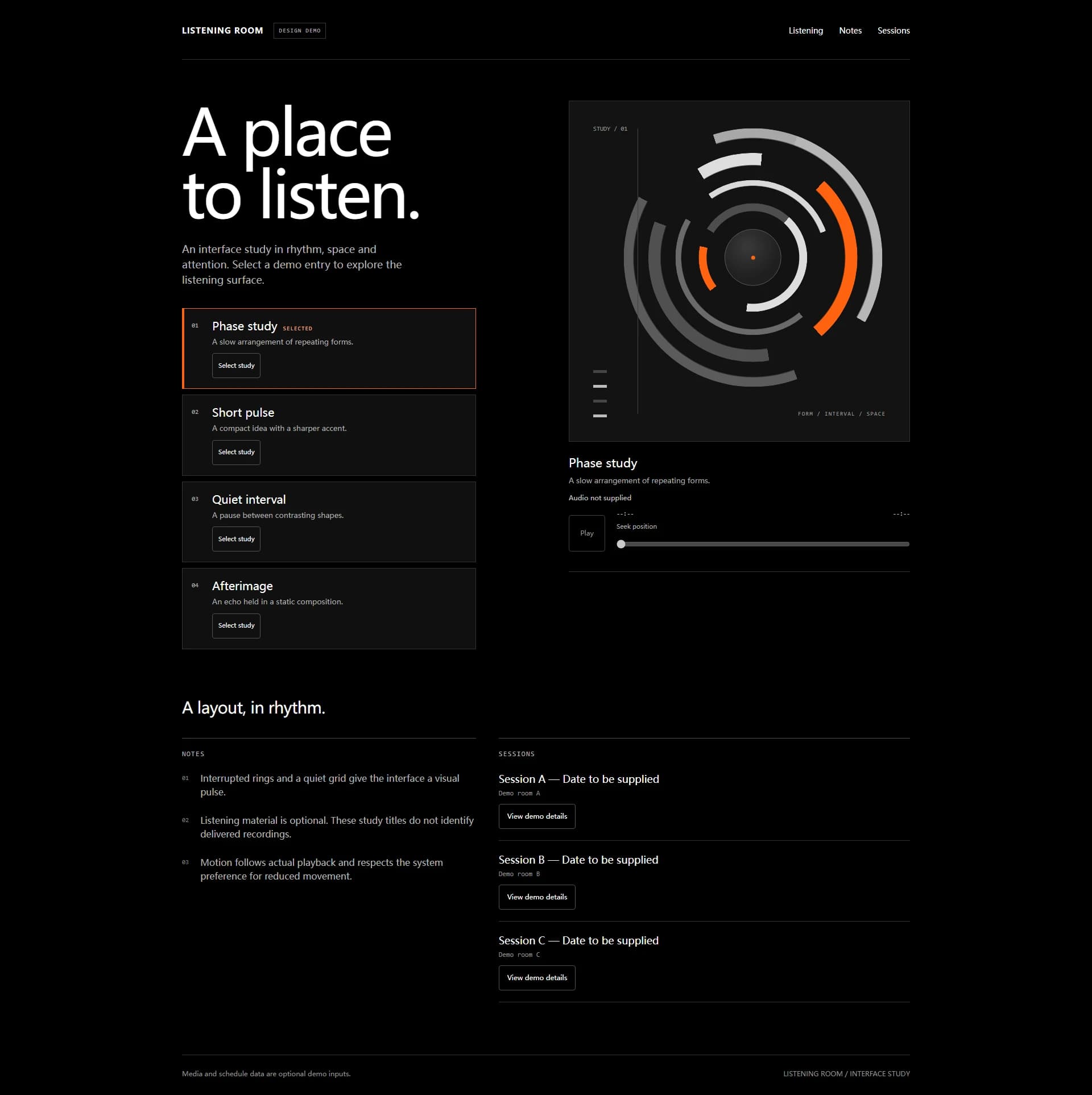
Task: Click 'Session B — Date to be supplied' heading
Action: click(x=578, y=860)
